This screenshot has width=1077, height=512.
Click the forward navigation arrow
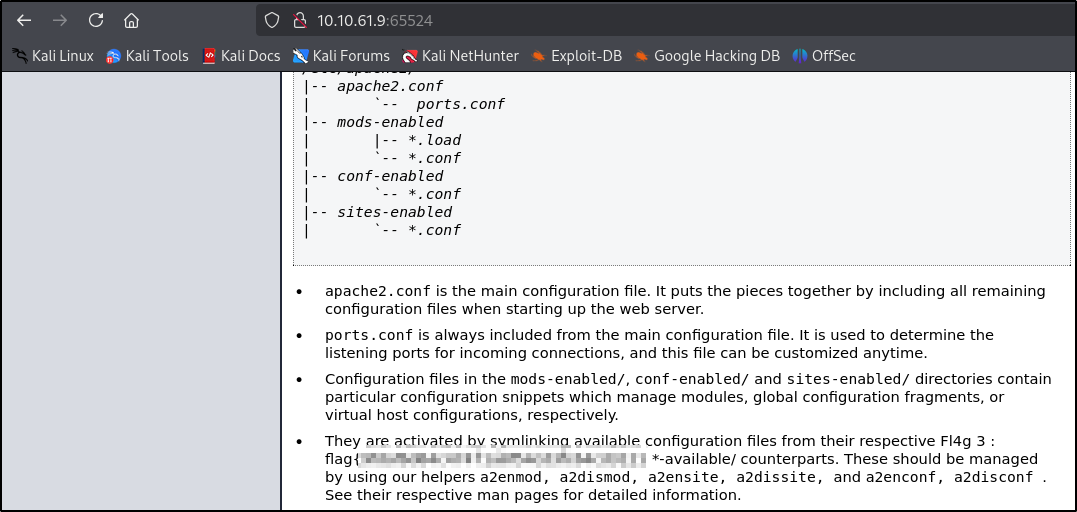click(60, 20)
